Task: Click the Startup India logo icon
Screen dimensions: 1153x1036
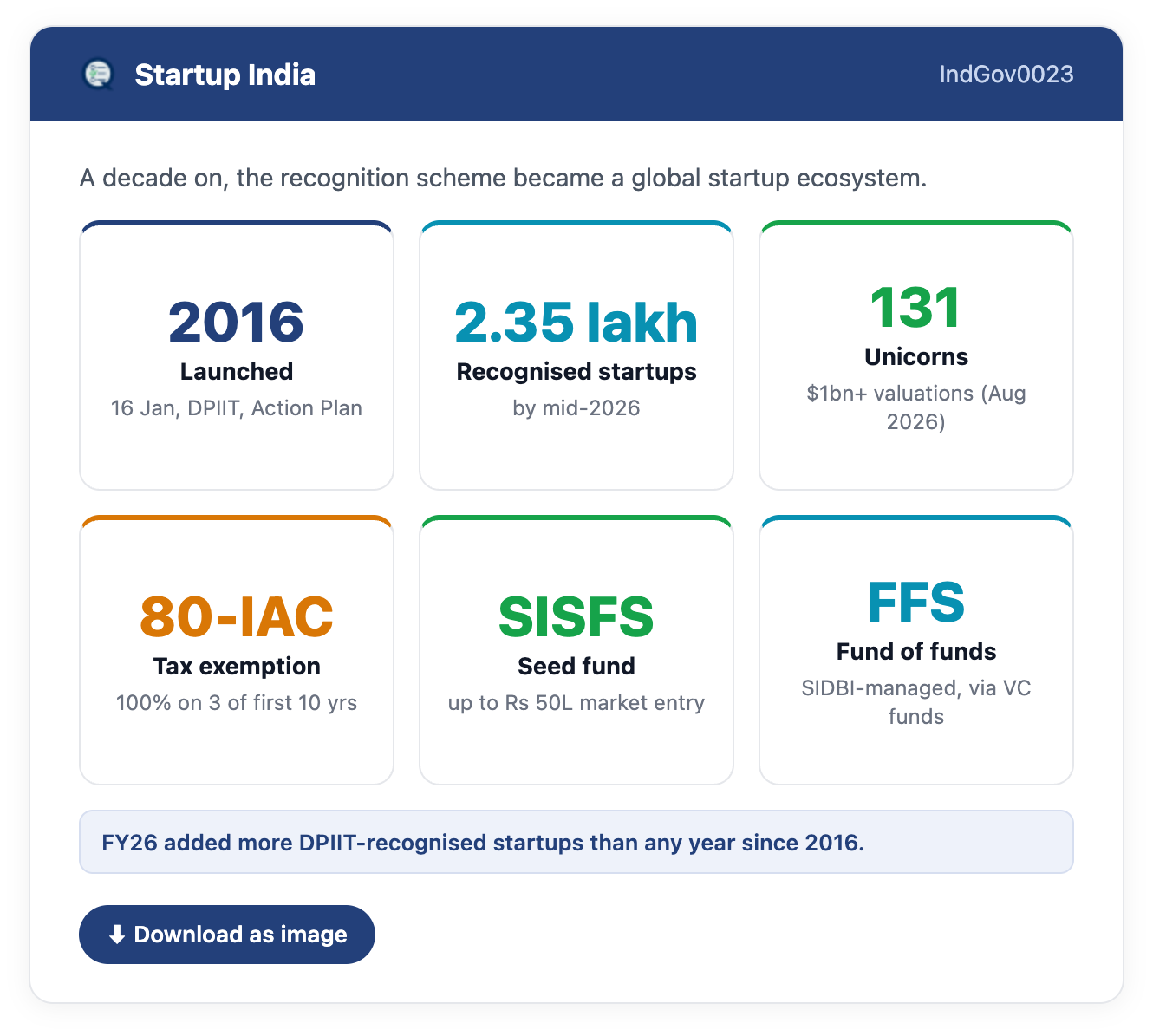Action: tap(98, 75)
